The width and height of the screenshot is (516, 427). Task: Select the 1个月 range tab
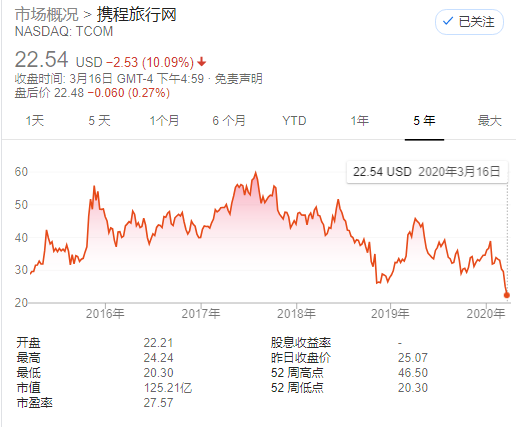[164, 121]
